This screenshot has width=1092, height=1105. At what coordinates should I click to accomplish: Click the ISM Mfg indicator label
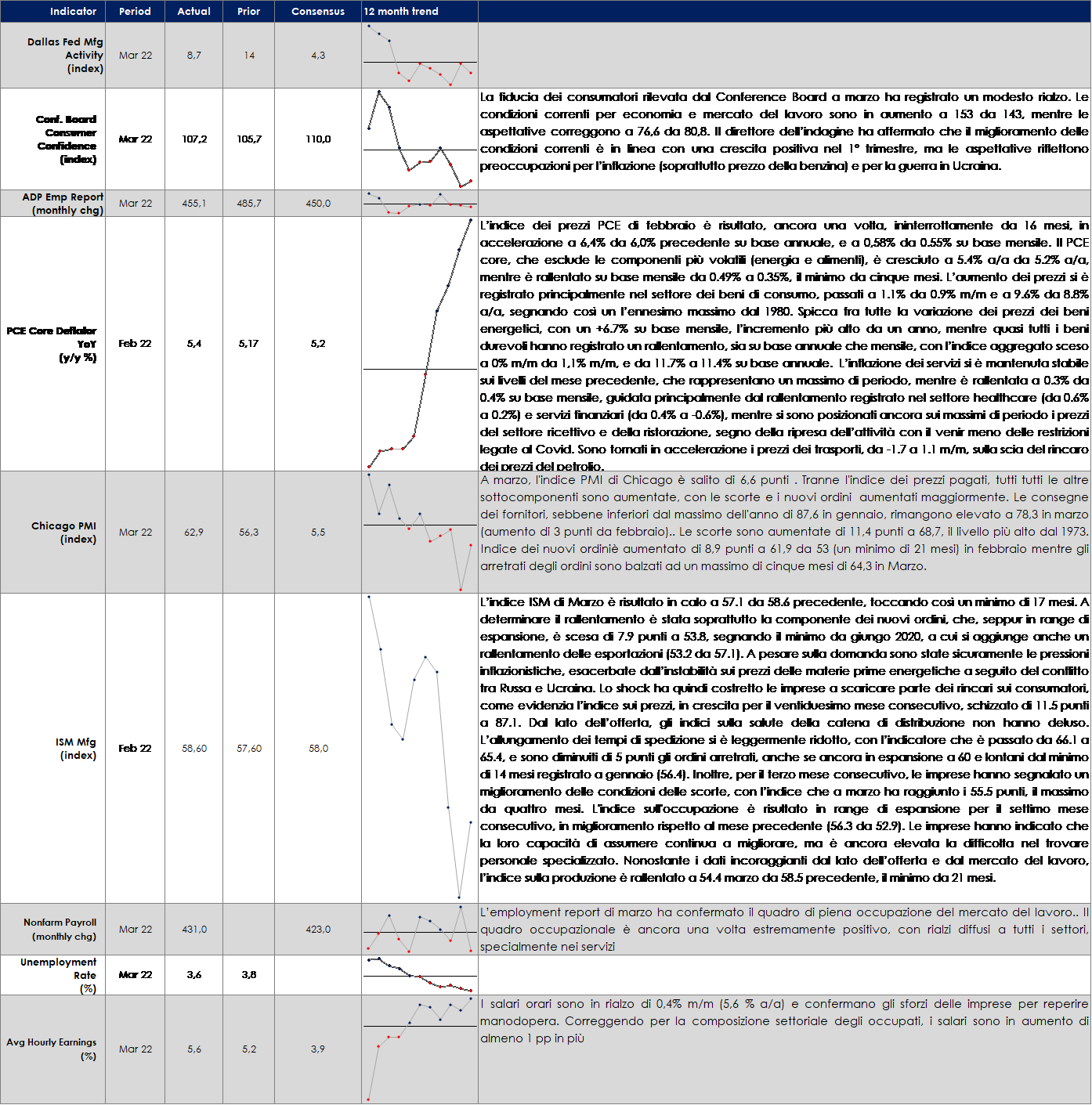pos(76,749)
